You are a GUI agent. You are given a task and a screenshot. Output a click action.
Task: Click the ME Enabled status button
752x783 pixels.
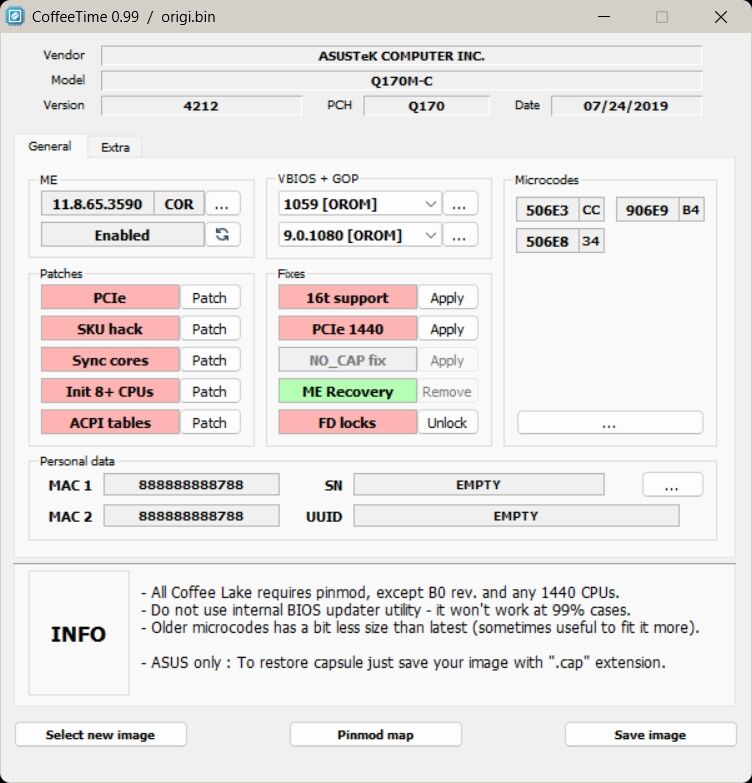[x=122, y=235]
